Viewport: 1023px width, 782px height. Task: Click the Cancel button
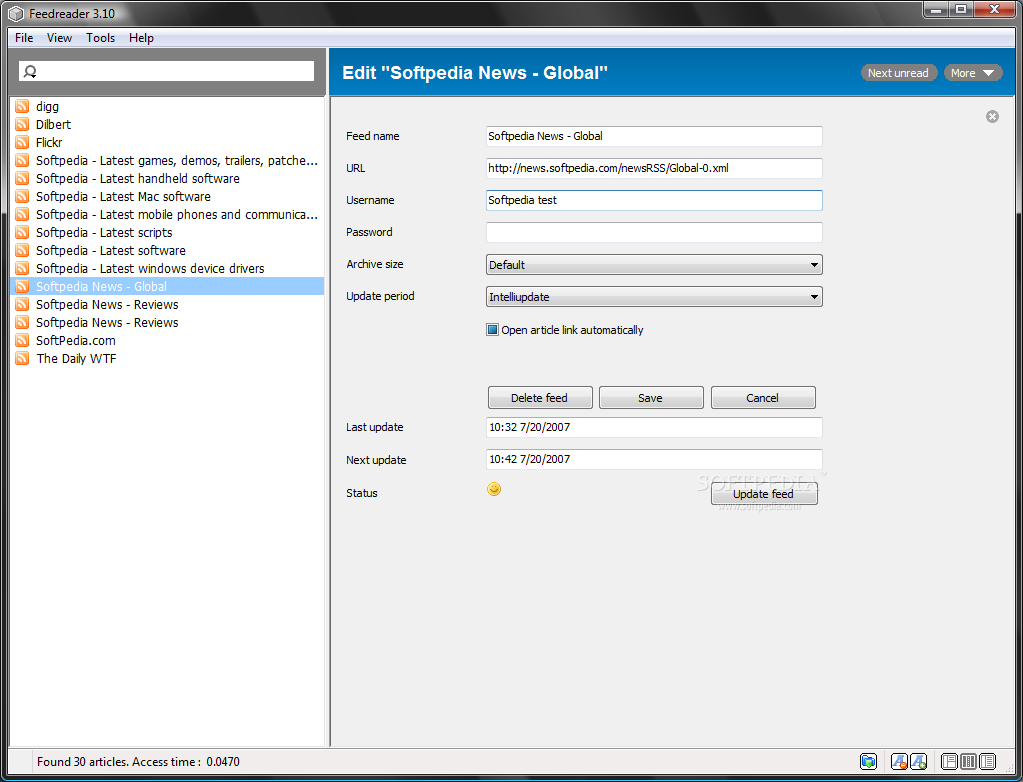763,398
